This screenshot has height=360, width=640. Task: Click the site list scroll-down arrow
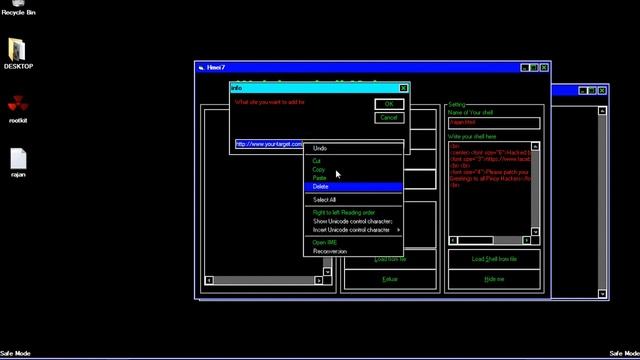327,272
